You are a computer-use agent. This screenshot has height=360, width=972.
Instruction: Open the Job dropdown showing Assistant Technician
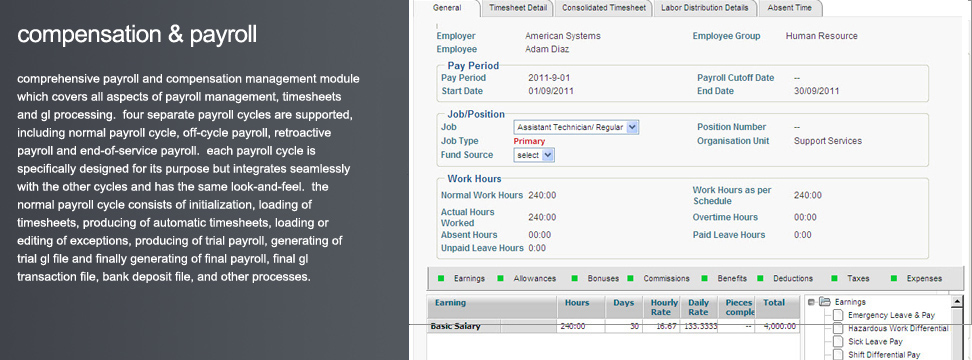click(x=576, y=127)
